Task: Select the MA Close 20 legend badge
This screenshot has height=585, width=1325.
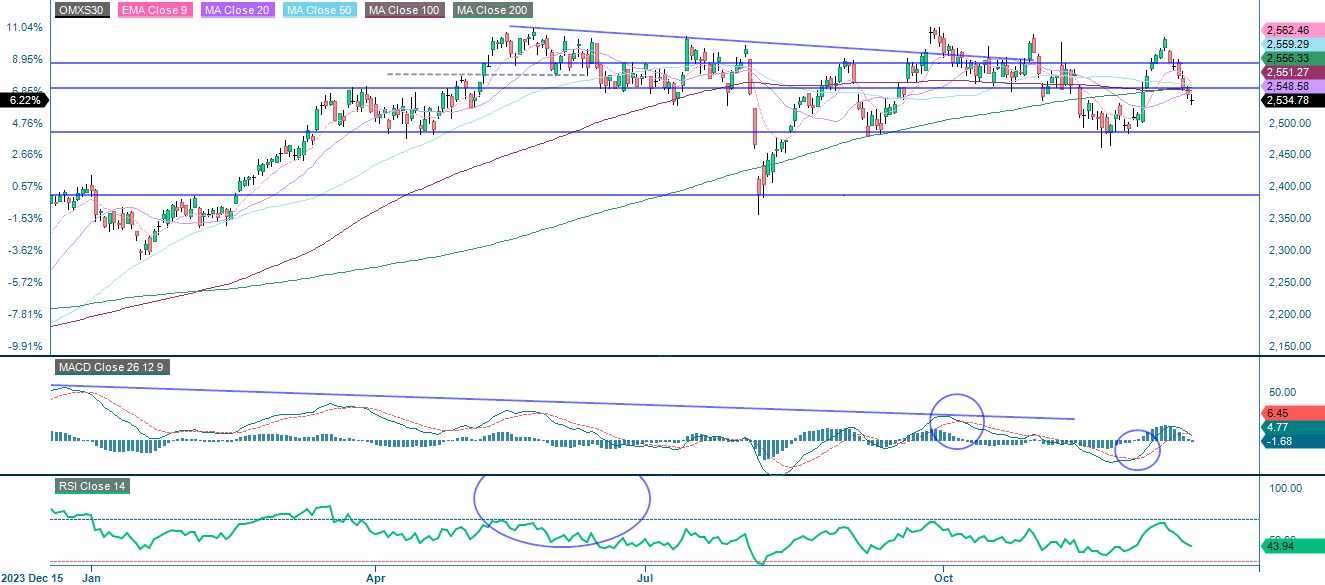Action: pyautogui.click(x=241, y=12)
